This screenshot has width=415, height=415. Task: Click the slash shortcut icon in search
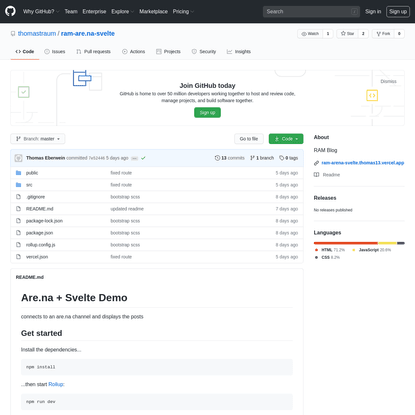pyautogui.click(x=354, y=12)
